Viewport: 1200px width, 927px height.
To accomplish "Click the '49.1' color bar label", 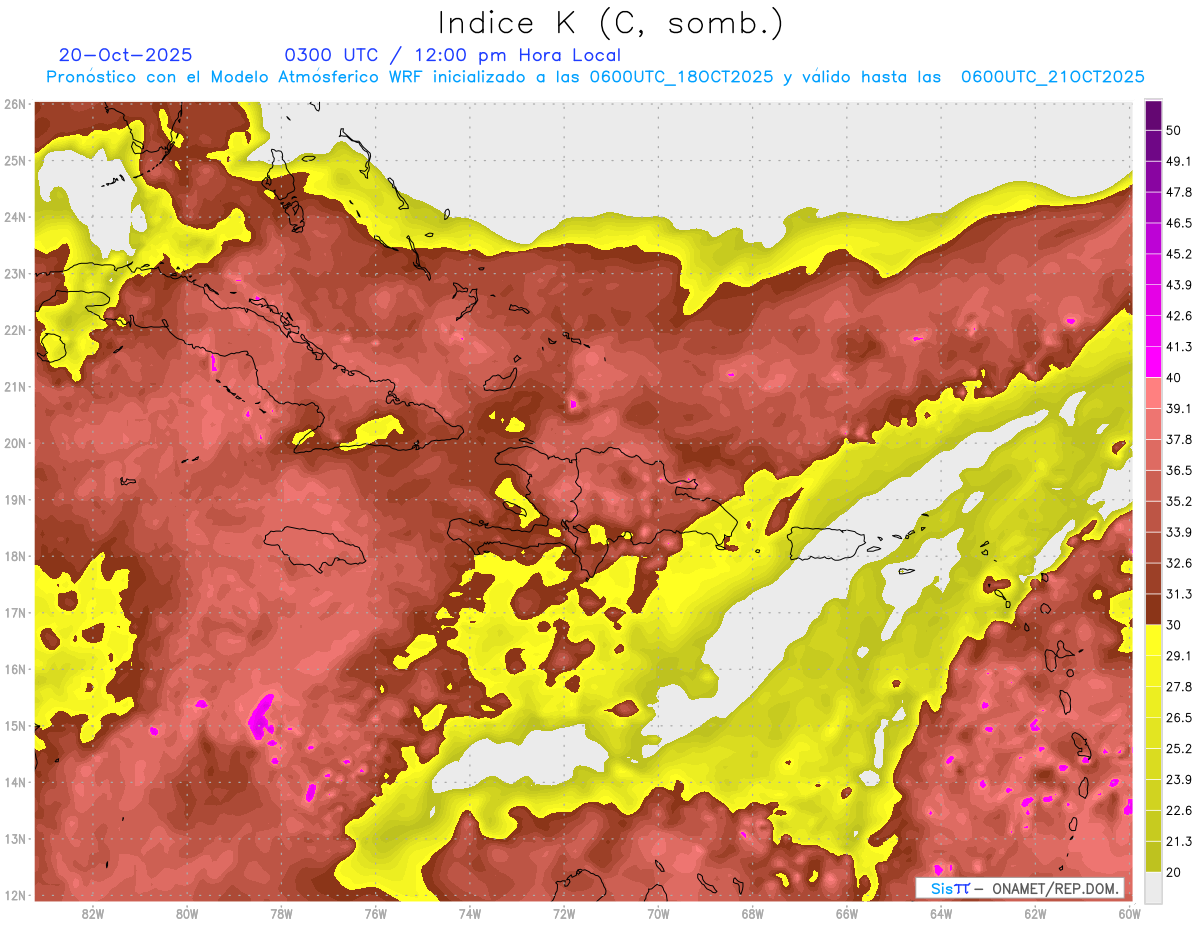I will tap(1179, 161).
